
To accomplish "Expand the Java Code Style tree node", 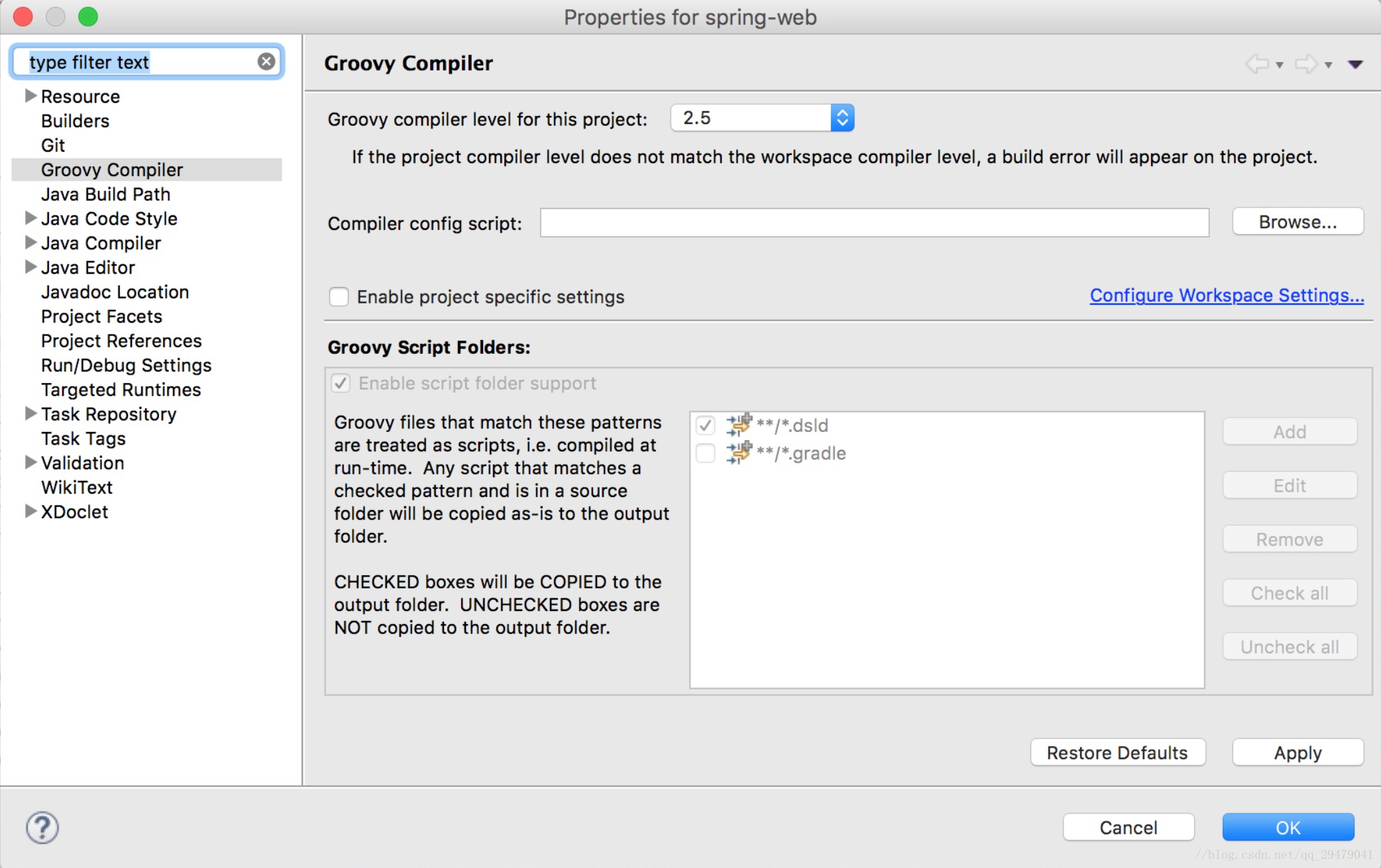I will tap(30, 218).
